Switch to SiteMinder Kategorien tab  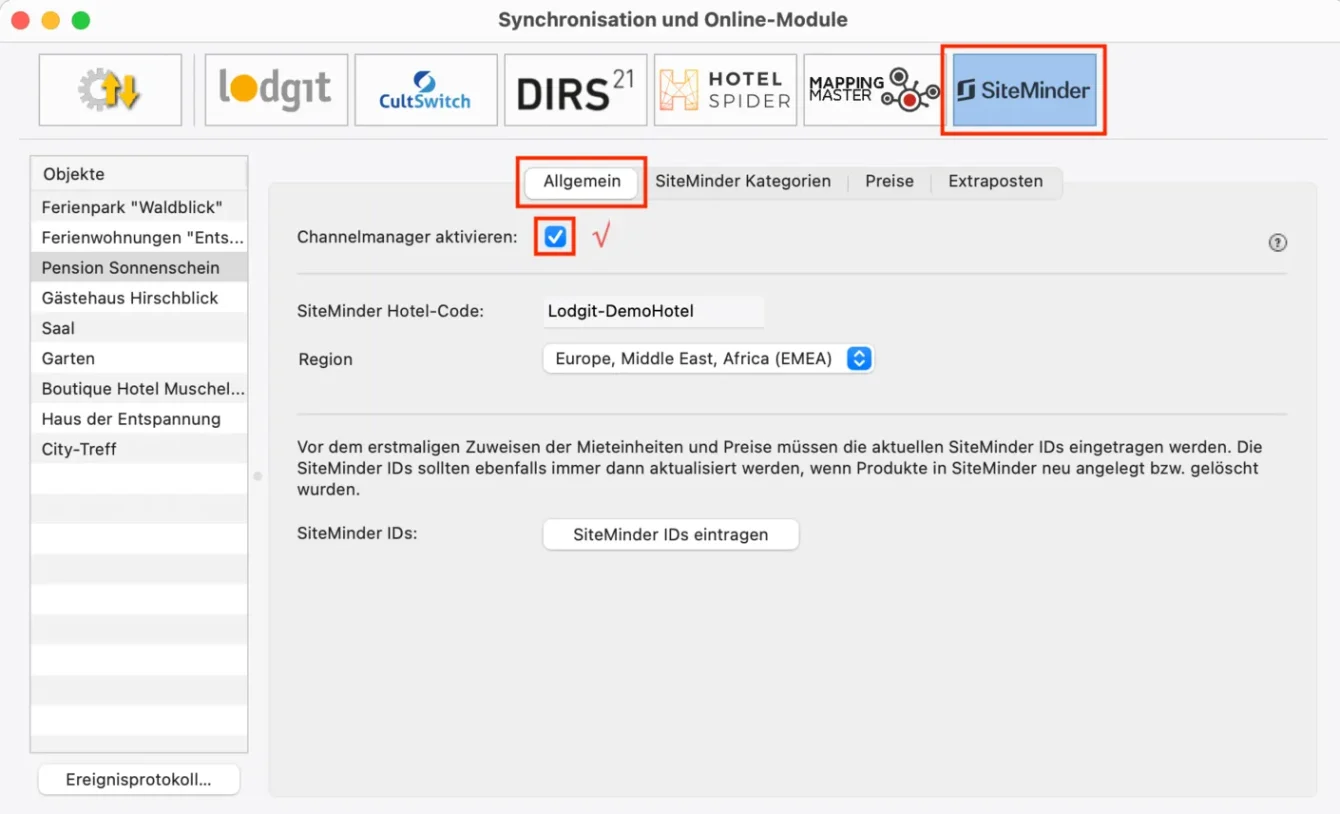click(x=743, y=182)
